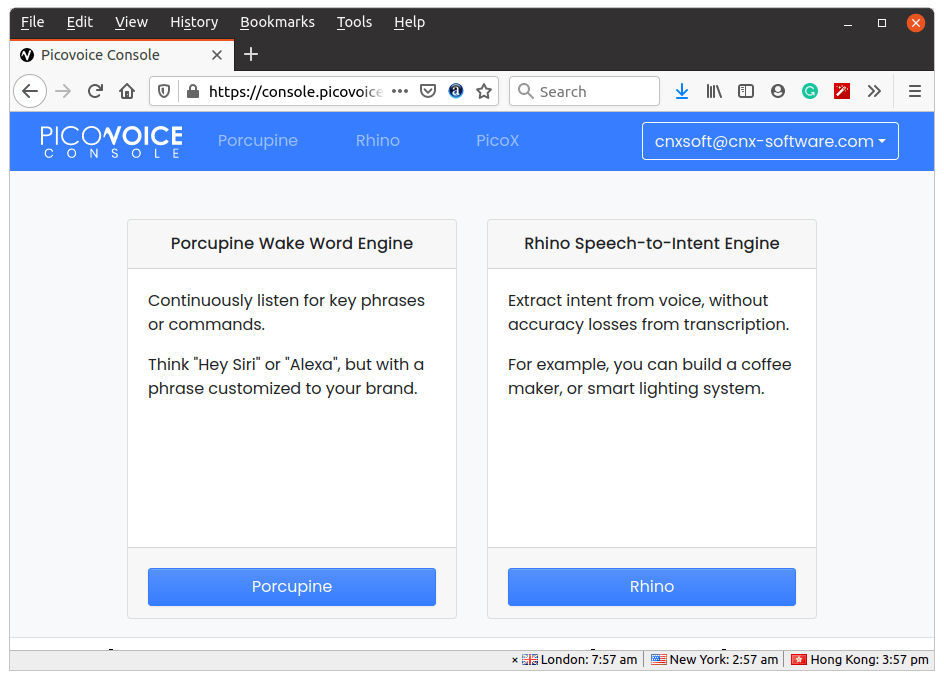Close the Picovoice Console tab

[x=217, y=55]
